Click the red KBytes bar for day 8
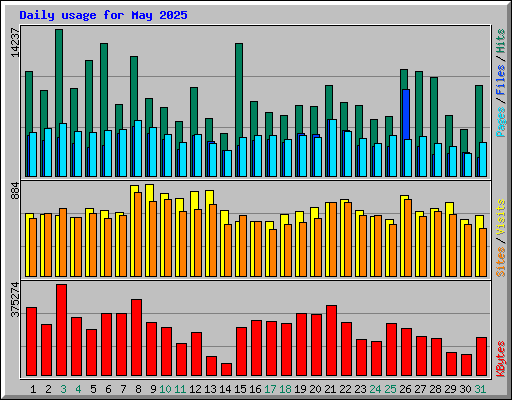Viewport: 512px width, 400px height. (x=136, y=337)
